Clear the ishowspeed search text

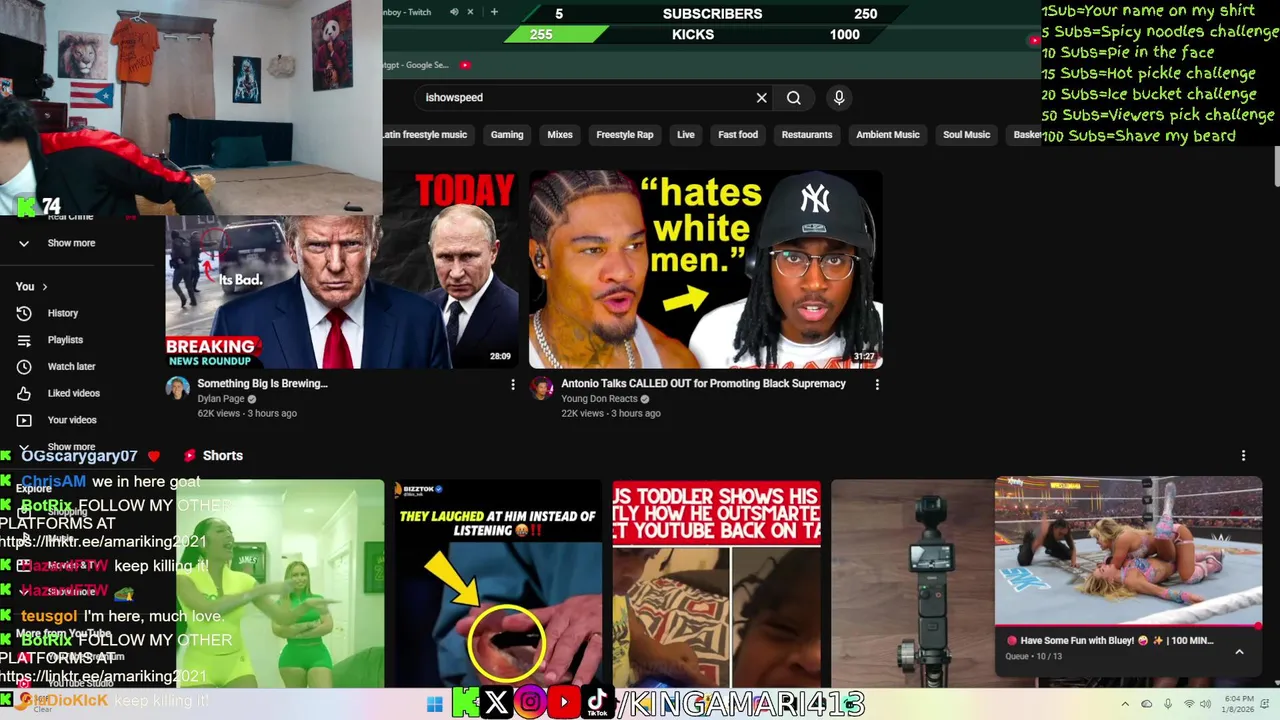click(761, 98)
